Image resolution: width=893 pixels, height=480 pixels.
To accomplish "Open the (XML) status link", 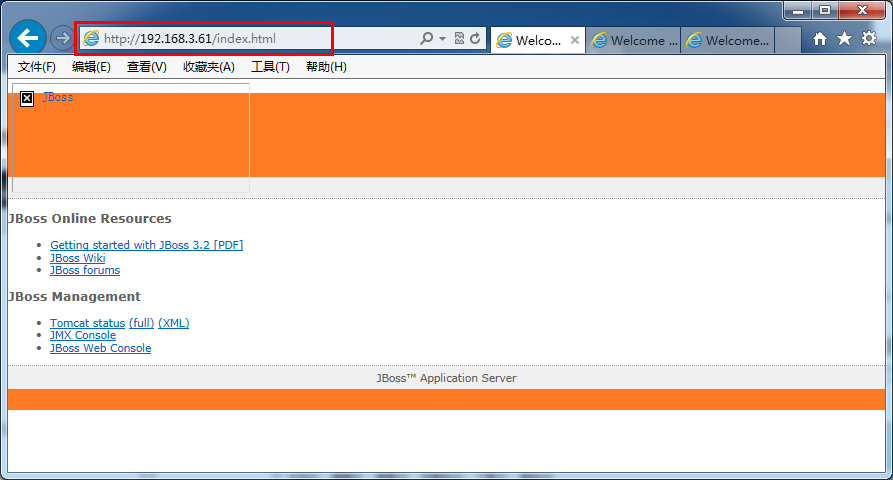I will [174, 323].
